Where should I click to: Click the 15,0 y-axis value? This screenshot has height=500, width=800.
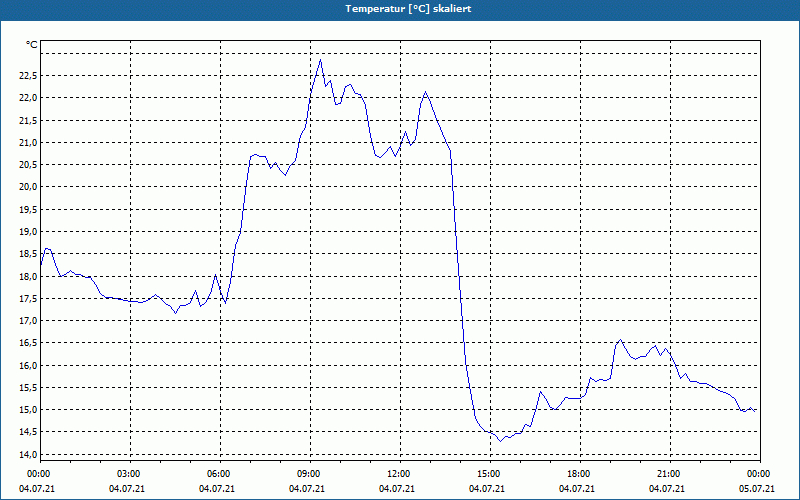click(28, 410)
